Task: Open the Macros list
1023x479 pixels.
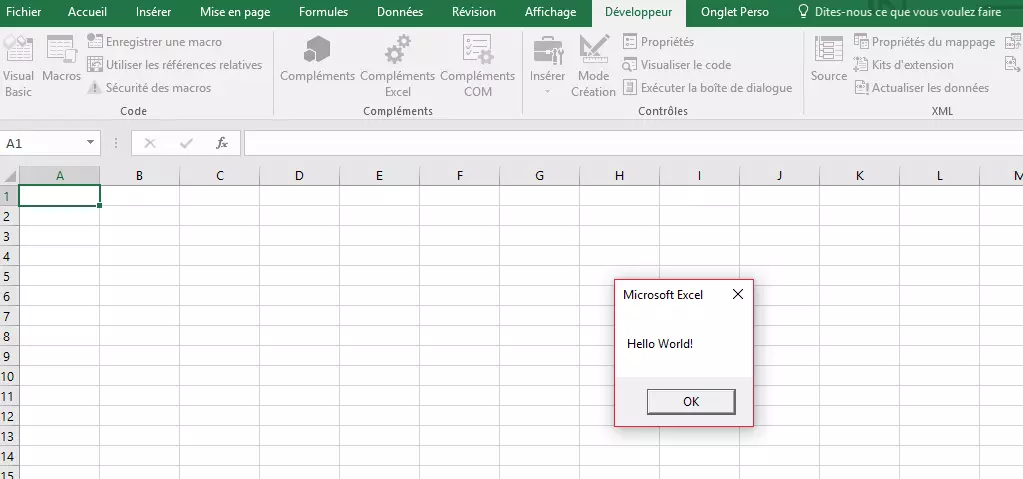Action: point(61,60)
